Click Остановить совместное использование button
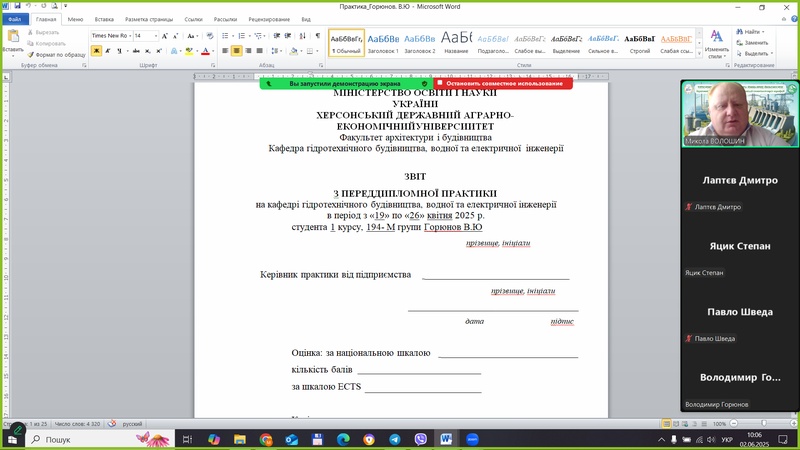 503,83
